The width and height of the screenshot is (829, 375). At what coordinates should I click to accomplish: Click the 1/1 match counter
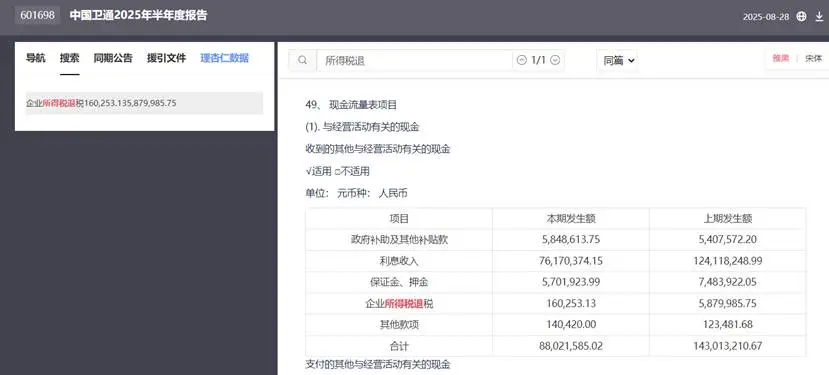pyautogui.click(x=538, y=60)
